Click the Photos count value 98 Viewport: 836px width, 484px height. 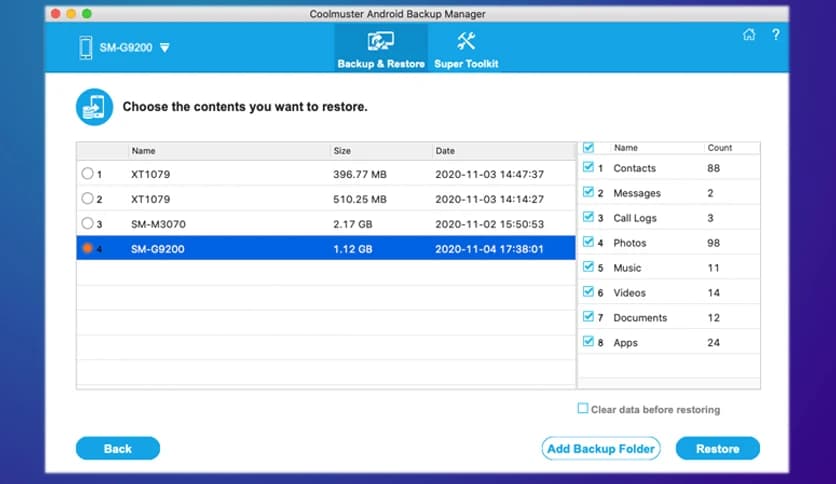713,243
